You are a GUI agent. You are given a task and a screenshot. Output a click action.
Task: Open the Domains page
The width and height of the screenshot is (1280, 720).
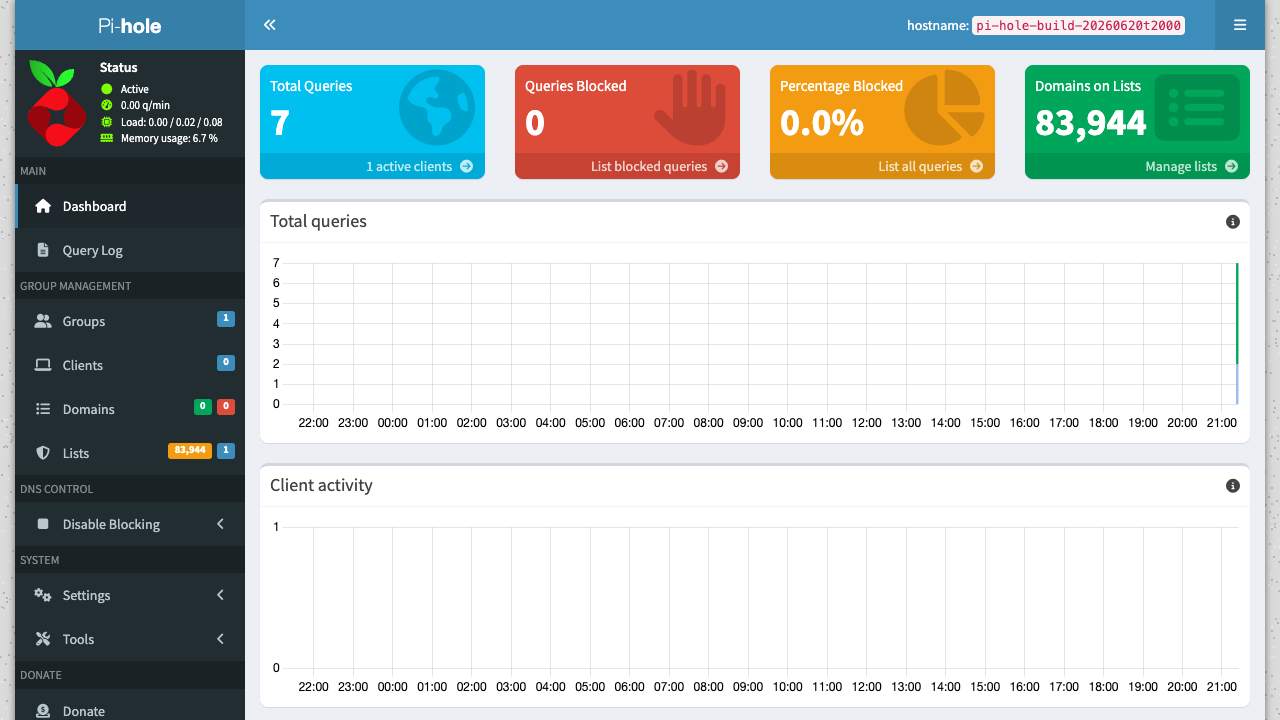pos(130,409)
